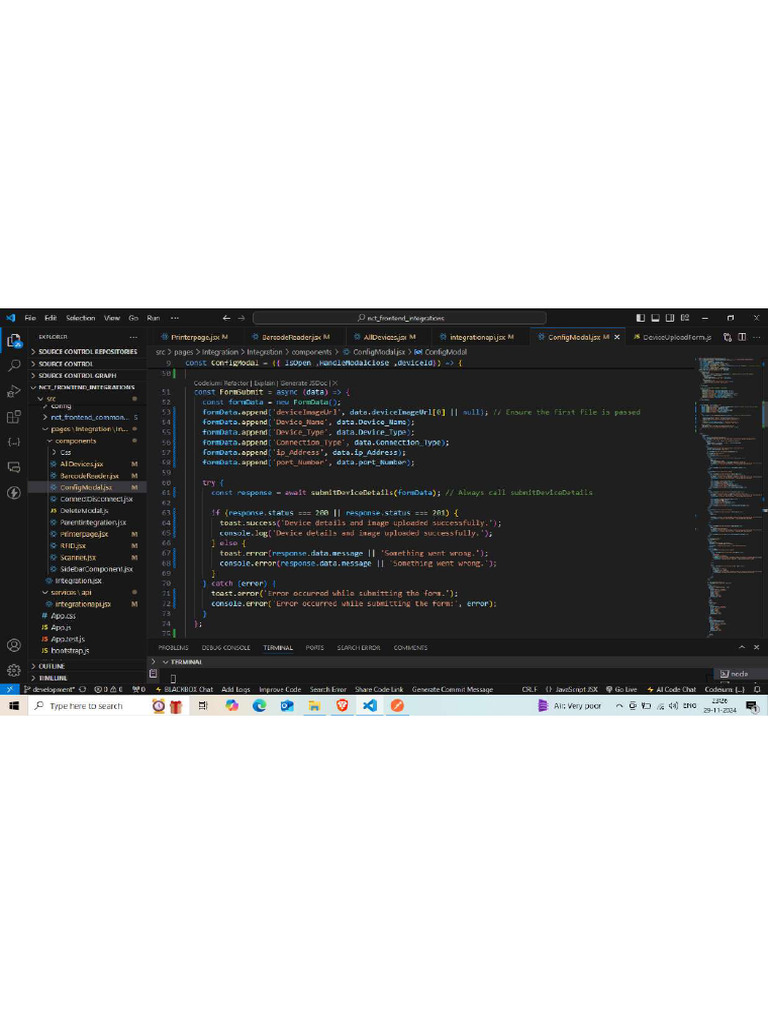
Task: Open the Windows Start menu
Action: 14,705
